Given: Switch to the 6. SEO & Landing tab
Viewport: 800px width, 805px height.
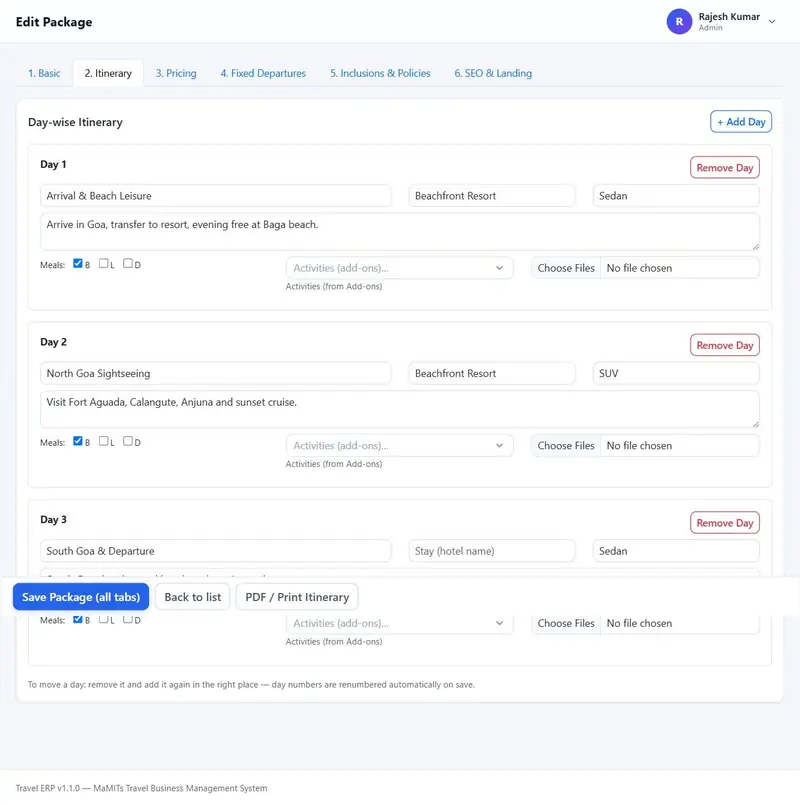Looking at the screenshot, I should [x=493, y=73].
